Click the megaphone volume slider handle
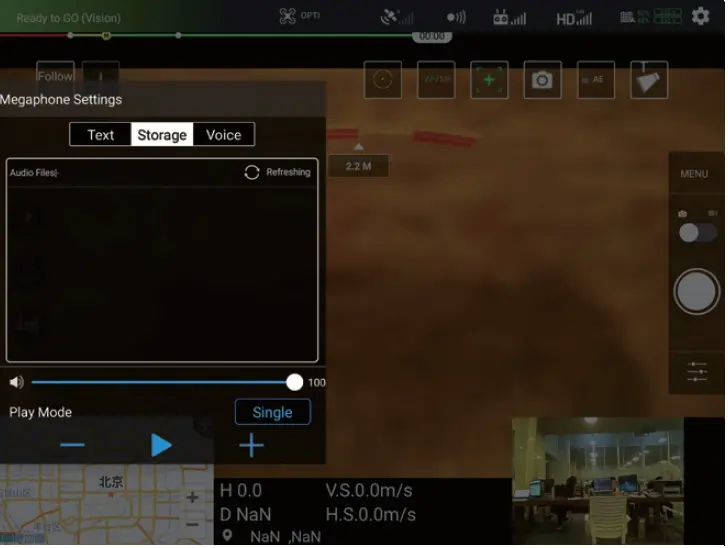The width and height of the screenshot is (728, 548). tap(294, 382)
